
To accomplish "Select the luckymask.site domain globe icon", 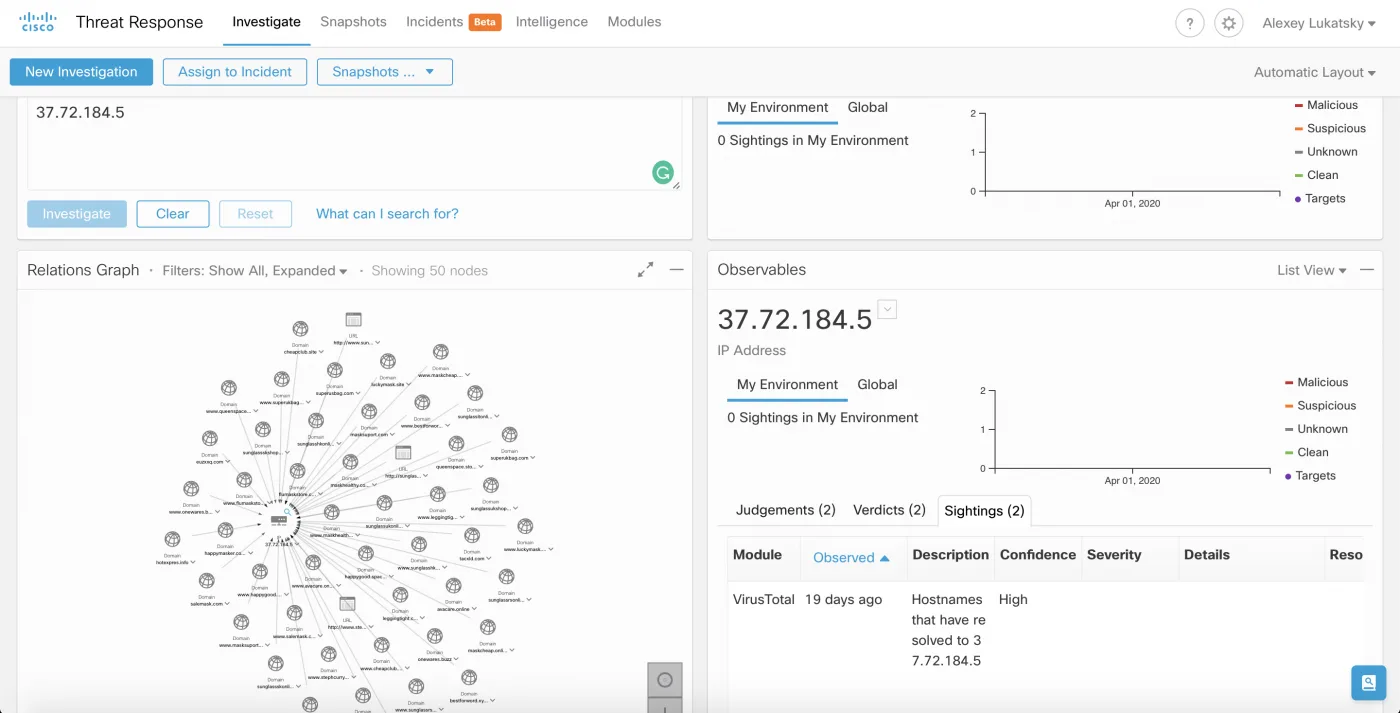I will (x=387, y=361).
